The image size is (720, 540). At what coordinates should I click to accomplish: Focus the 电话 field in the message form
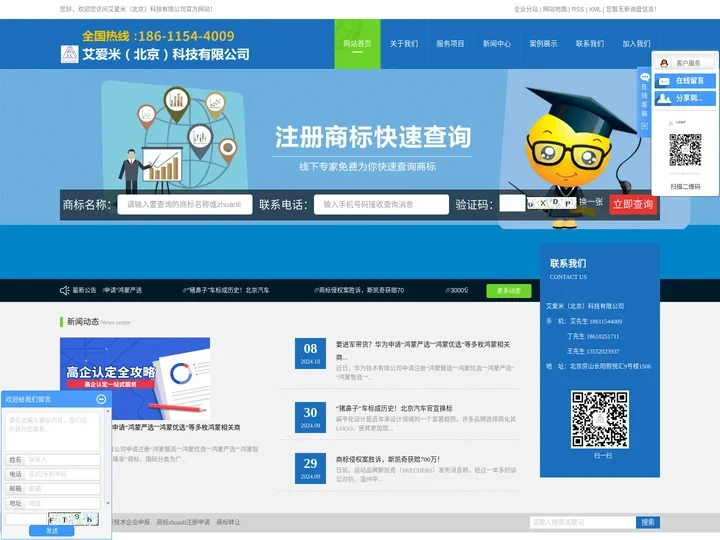(x=63, y=474)
